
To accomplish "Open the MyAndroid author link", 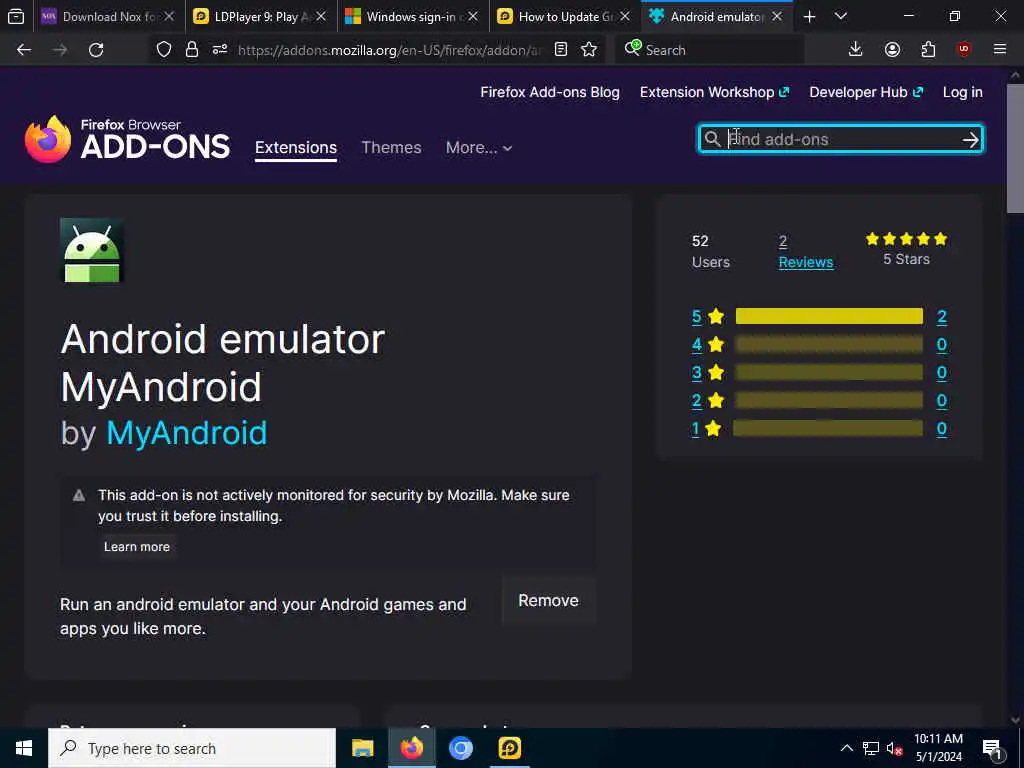I will (x=187, y=433).
